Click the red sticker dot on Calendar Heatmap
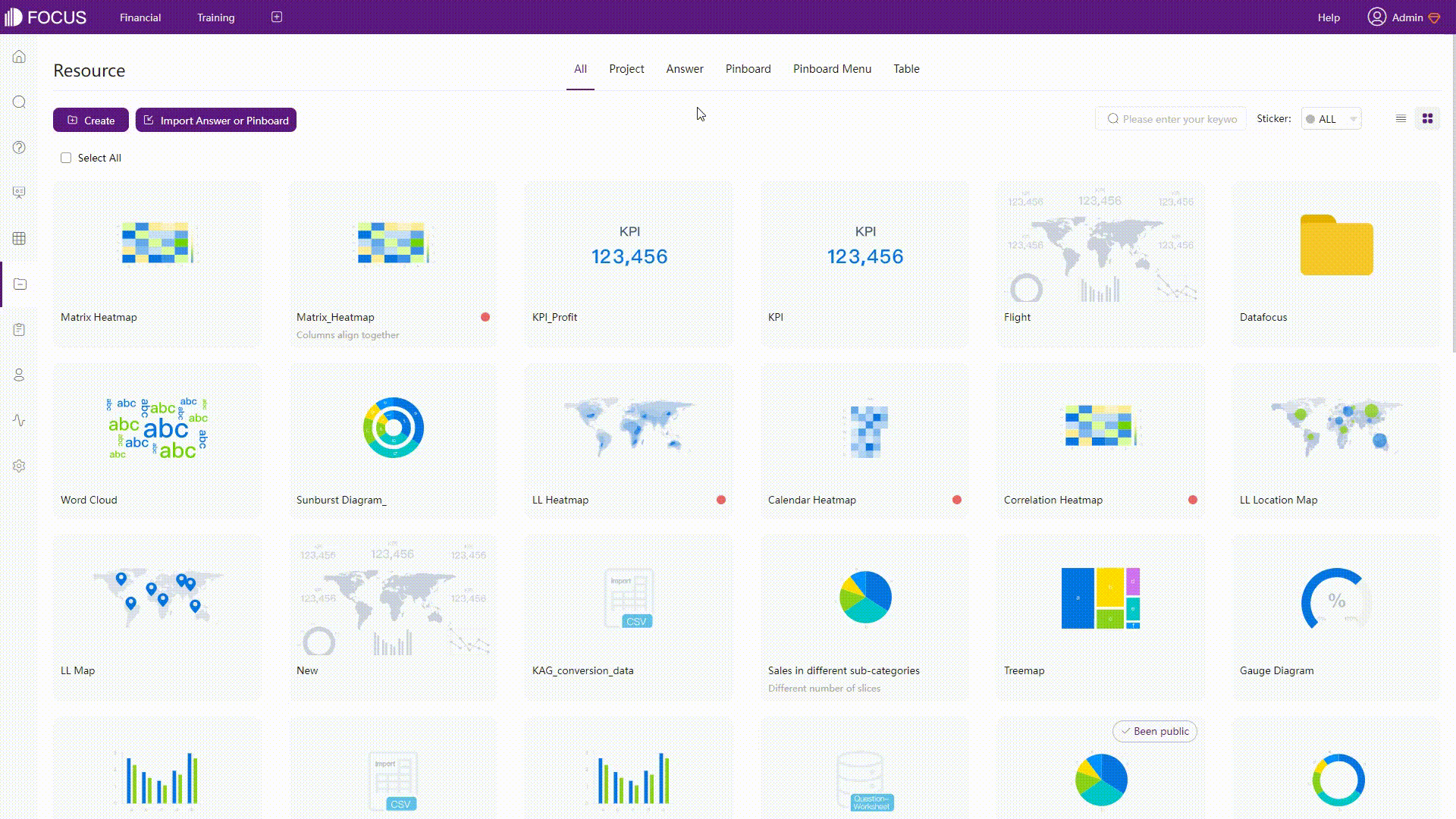This screenshot has width=1456, height=819. [957, 500]
